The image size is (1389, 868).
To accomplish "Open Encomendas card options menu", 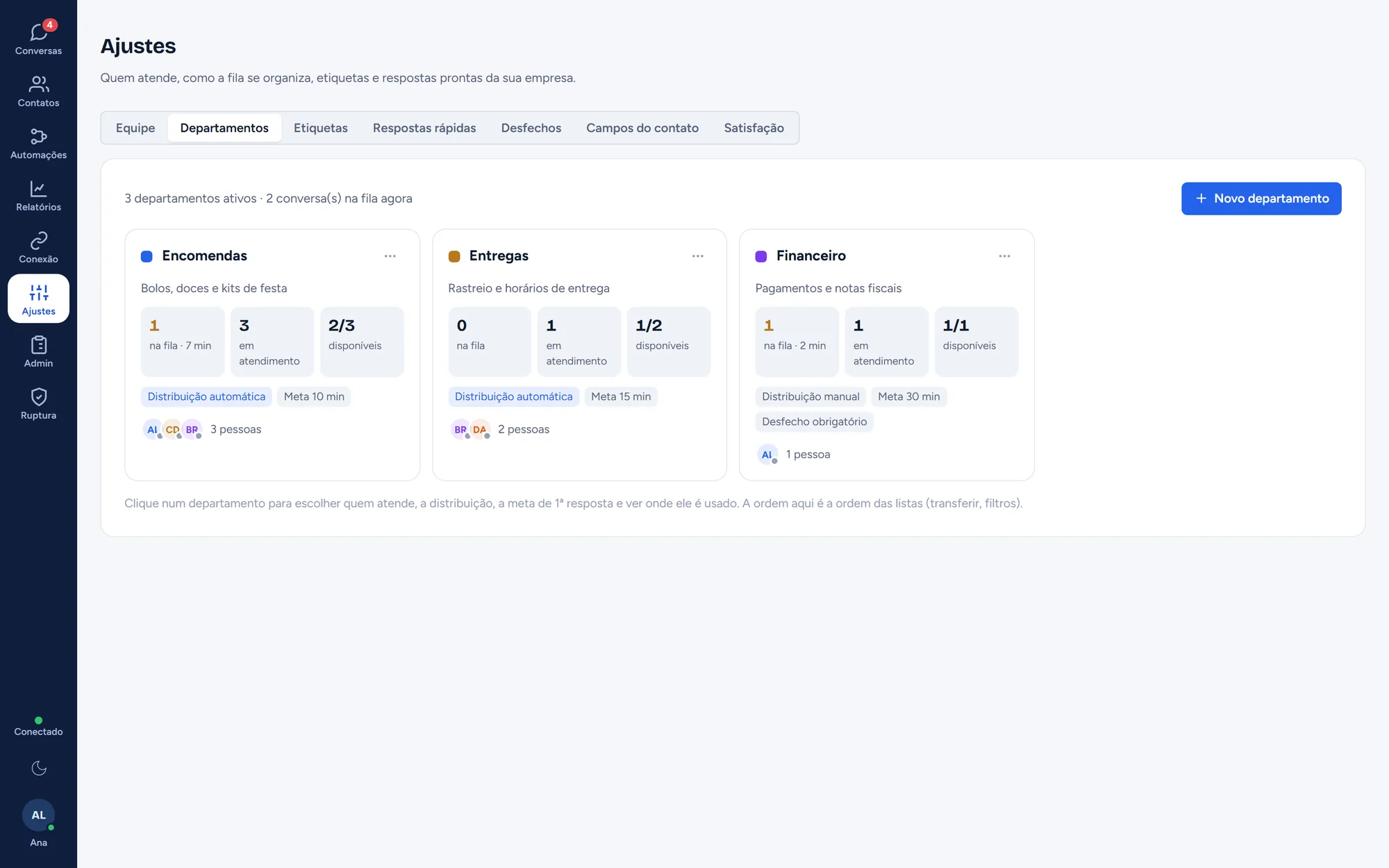I will (390, 256).
